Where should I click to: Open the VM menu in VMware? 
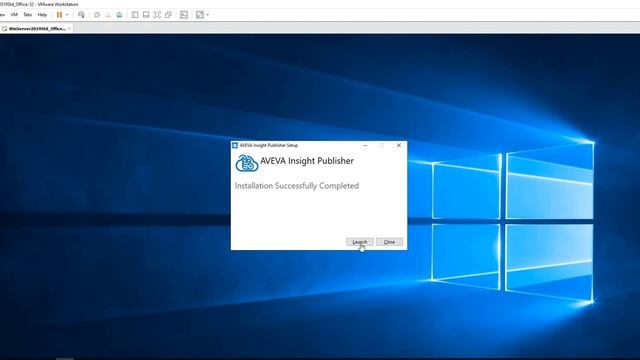(x=14, y=15)
